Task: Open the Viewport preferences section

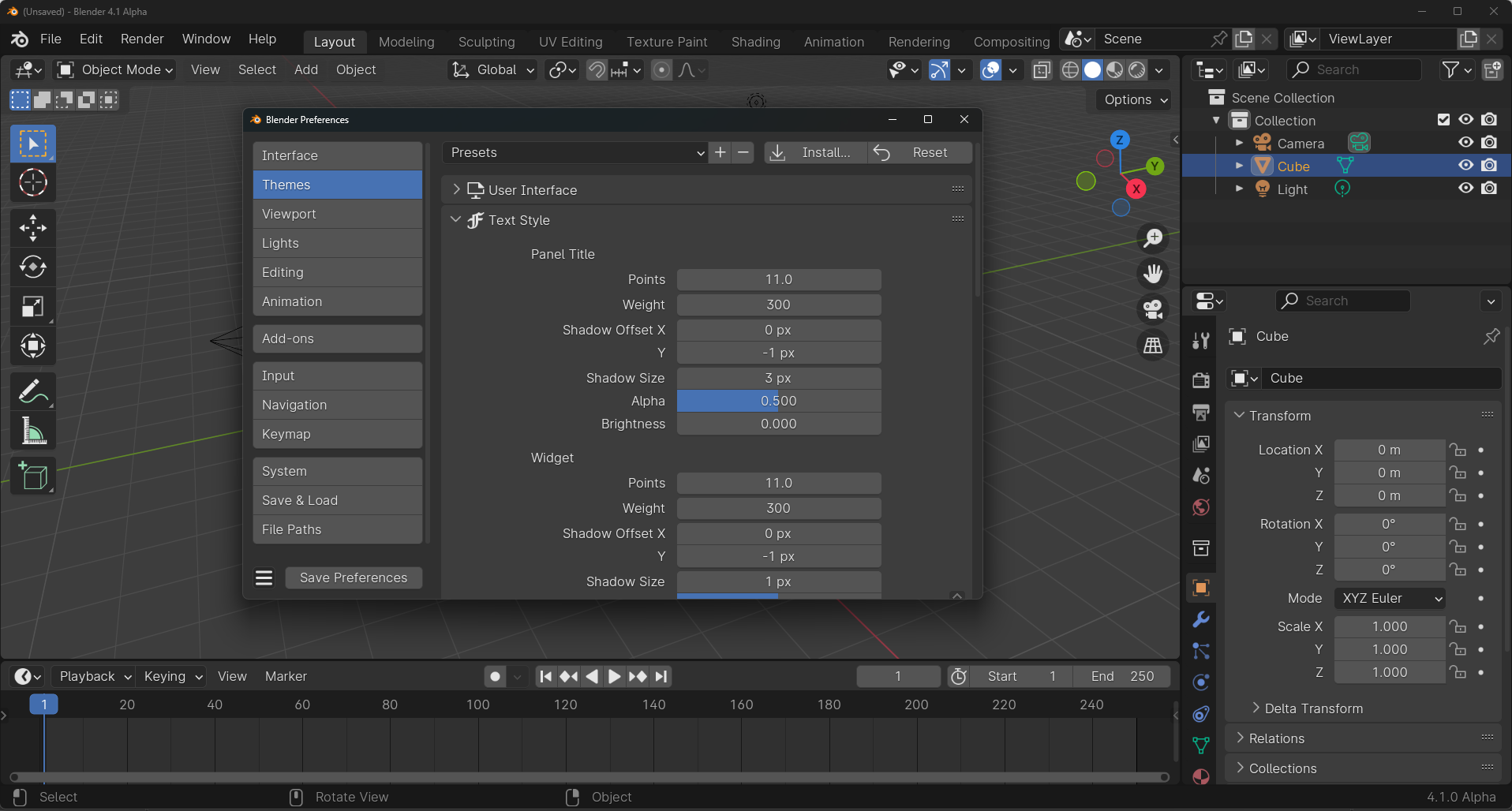Action: pos(338,214)
